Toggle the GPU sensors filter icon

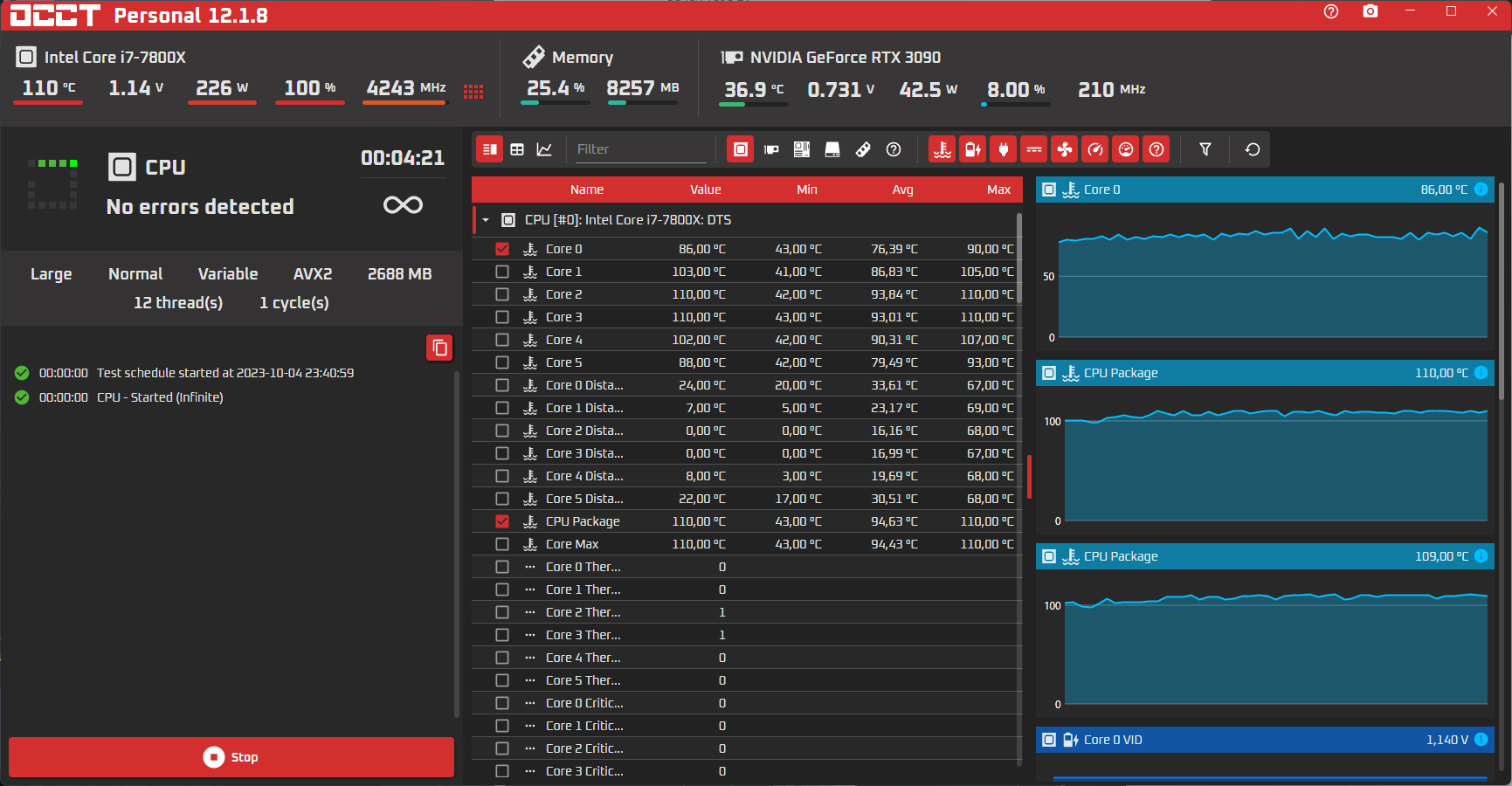(771, 149)
